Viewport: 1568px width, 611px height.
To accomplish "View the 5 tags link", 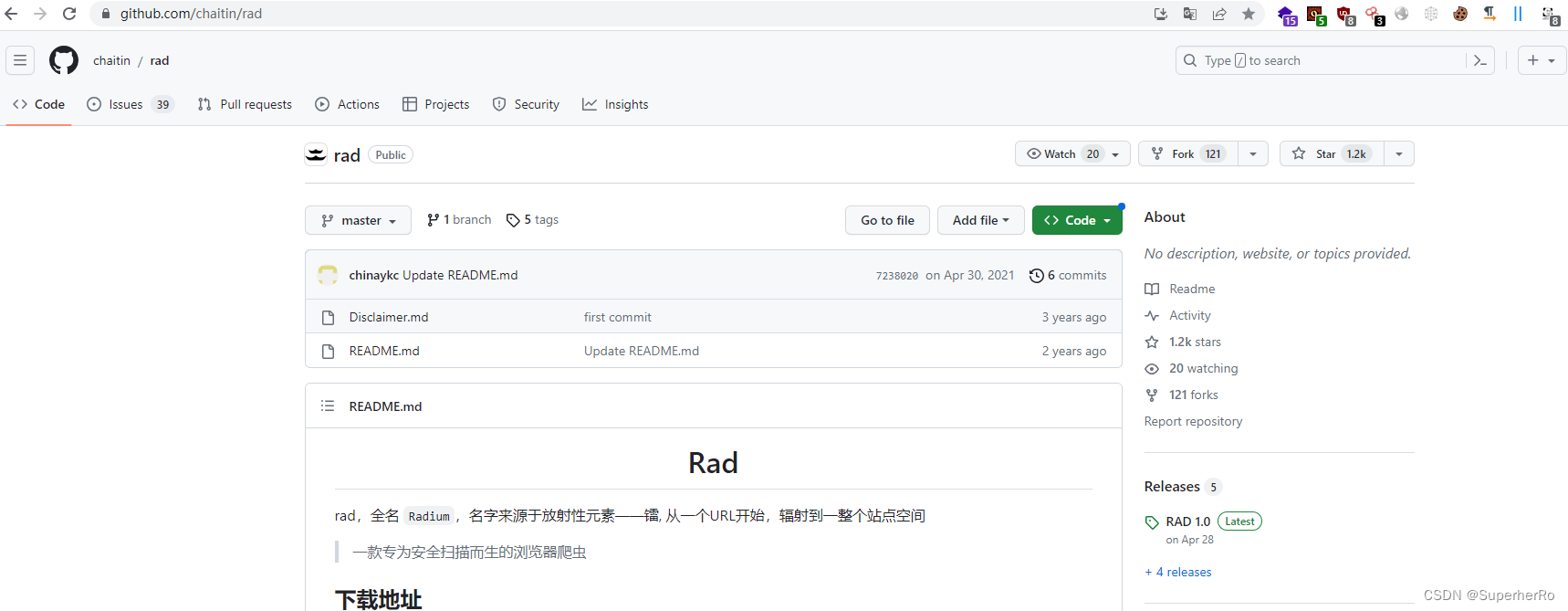I will 532,220.
